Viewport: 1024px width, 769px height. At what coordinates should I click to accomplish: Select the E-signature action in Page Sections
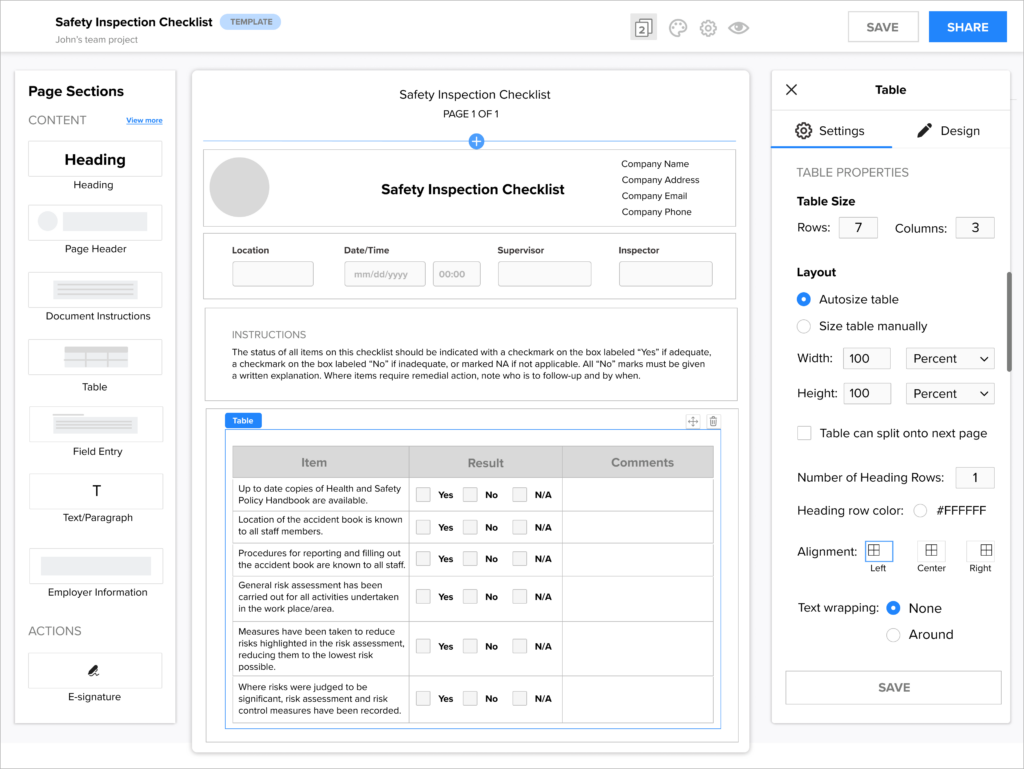[x=94, y=670]
